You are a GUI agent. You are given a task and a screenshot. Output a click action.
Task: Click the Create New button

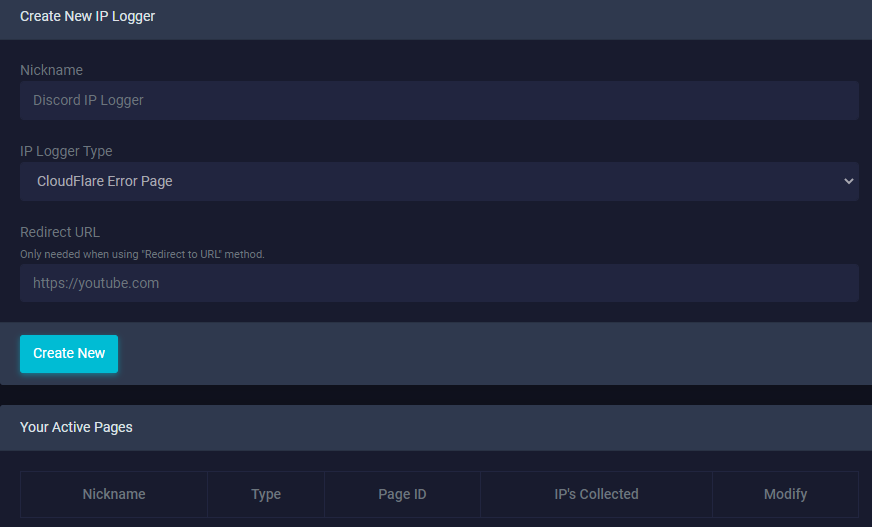pyautogui.click(x=69, y=354)
